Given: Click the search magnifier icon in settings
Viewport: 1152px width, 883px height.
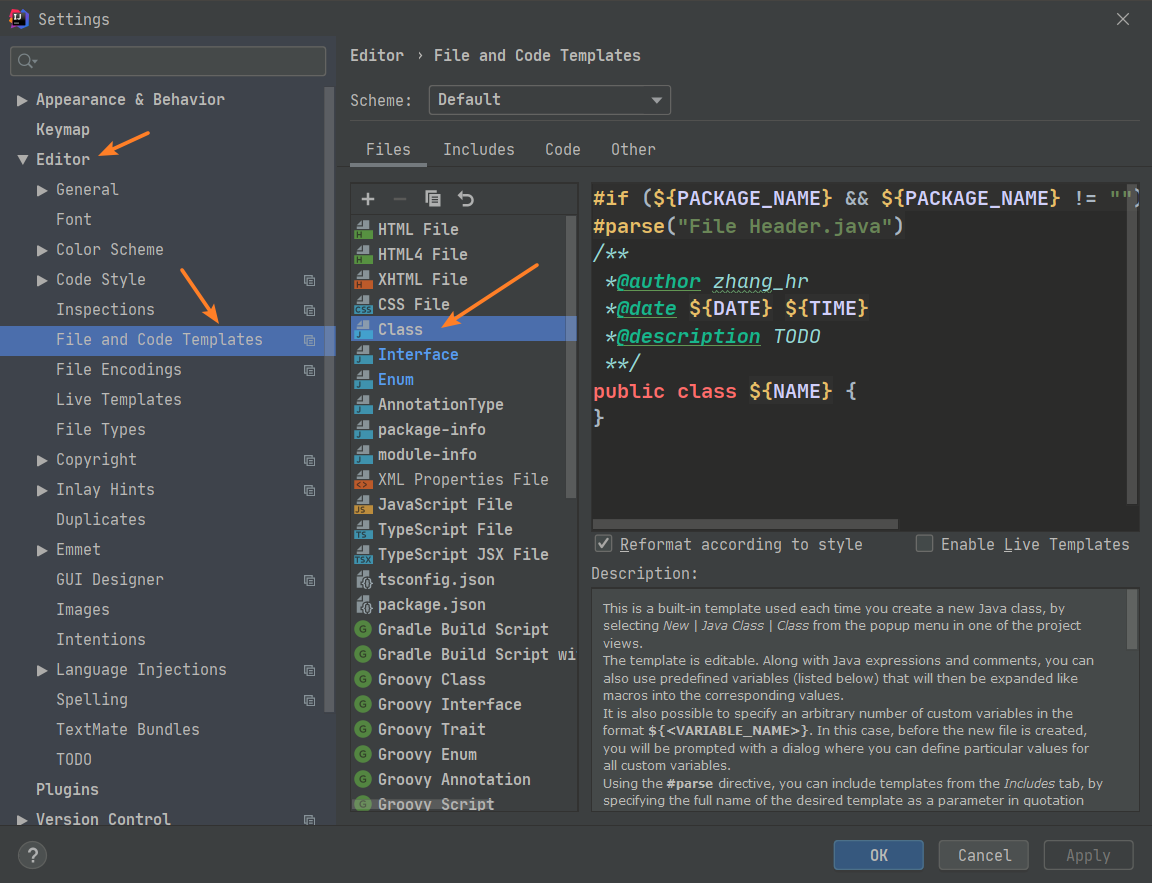Looking at the screenshot, I should coord(26,61).
